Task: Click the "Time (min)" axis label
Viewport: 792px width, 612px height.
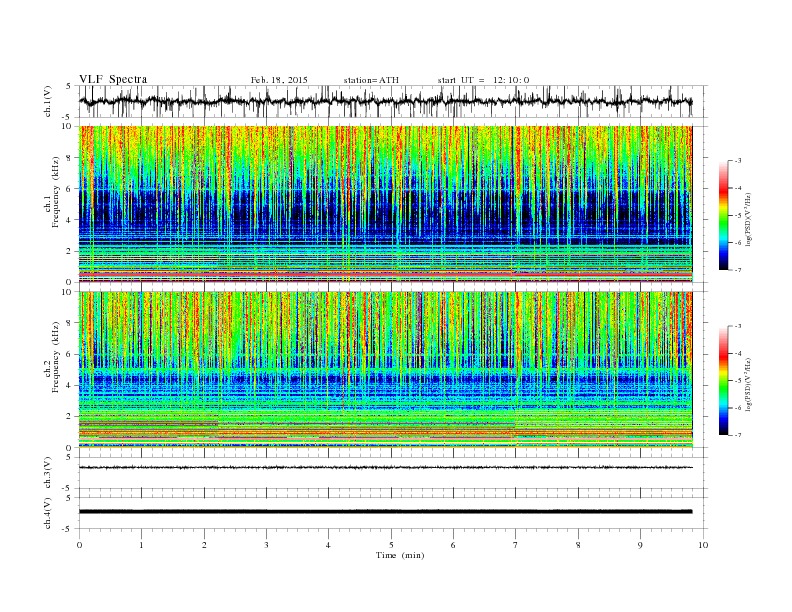Action: pyautogui.click(x=400, y=555)
